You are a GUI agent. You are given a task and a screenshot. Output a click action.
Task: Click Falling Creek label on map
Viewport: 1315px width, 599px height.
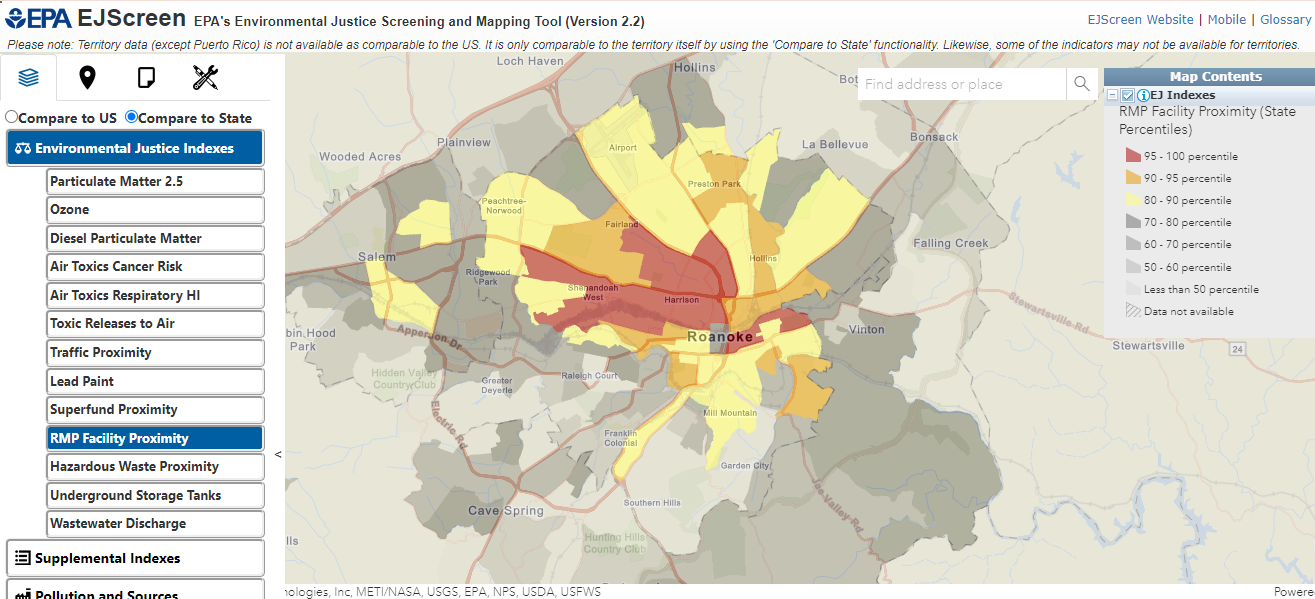951,243
